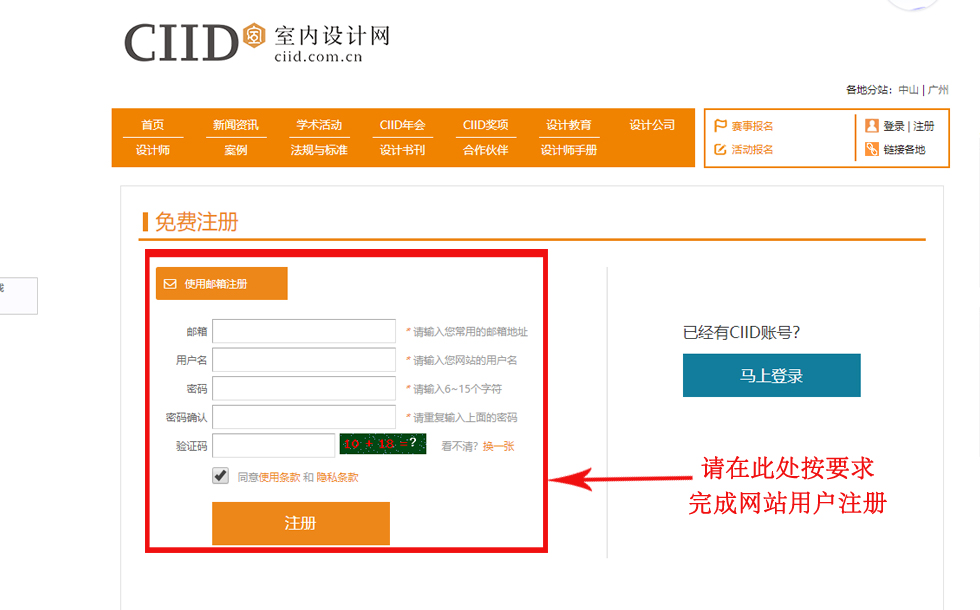The image size is (980, 610).
Task: Click the 免费注册 heading text
Action: 197,222
